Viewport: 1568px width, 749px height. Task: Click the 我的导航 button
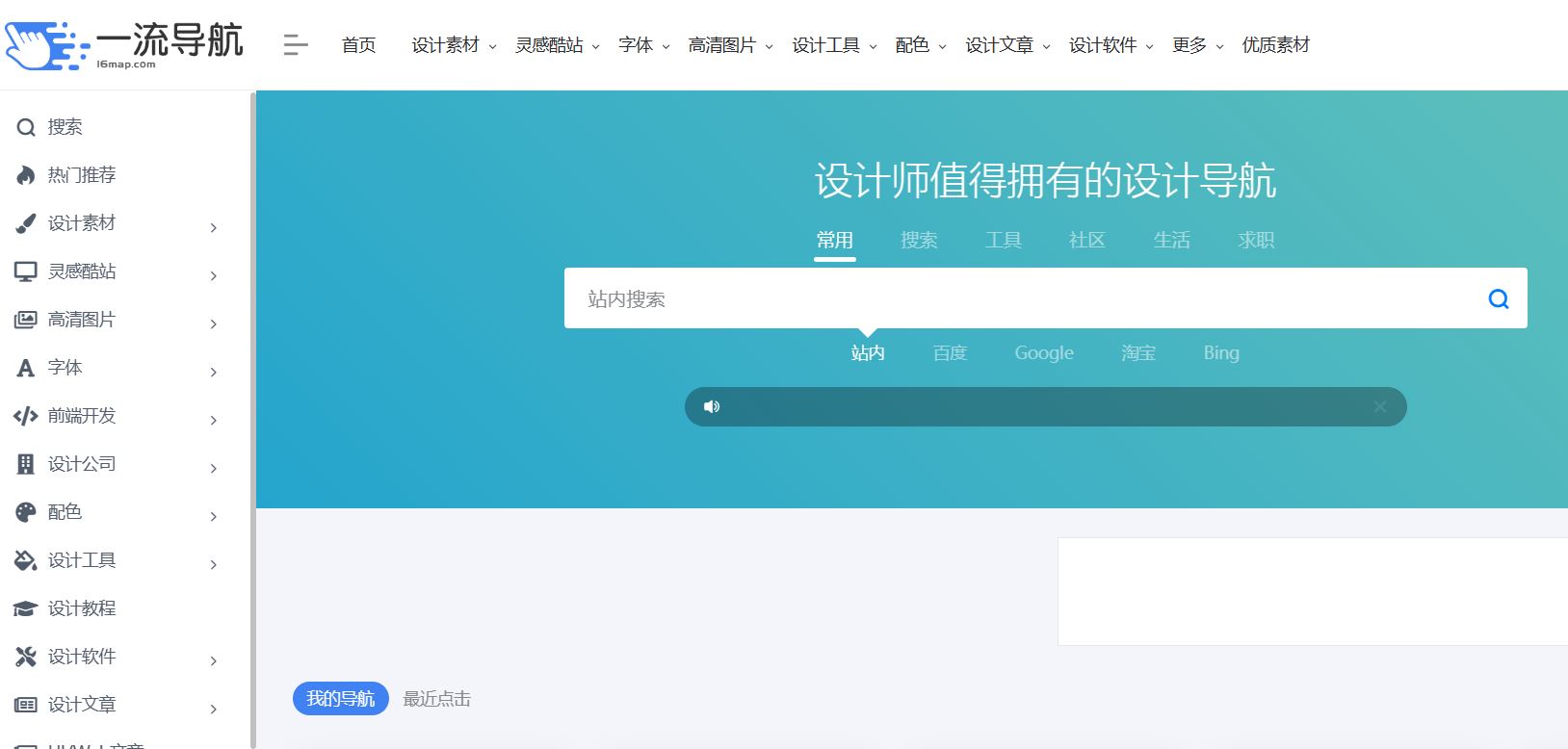[341, 699]
